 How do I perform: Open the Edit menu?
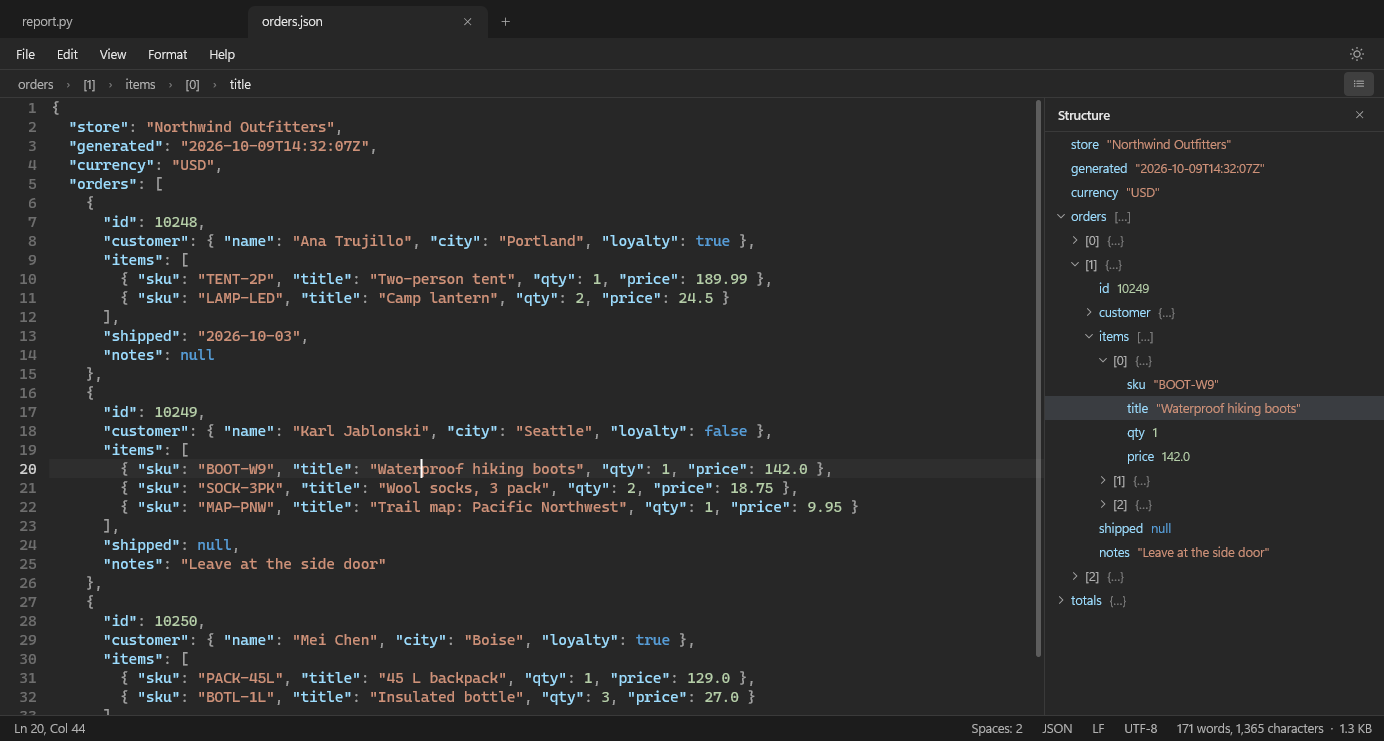pyautogui.click(x=67, y=54)
